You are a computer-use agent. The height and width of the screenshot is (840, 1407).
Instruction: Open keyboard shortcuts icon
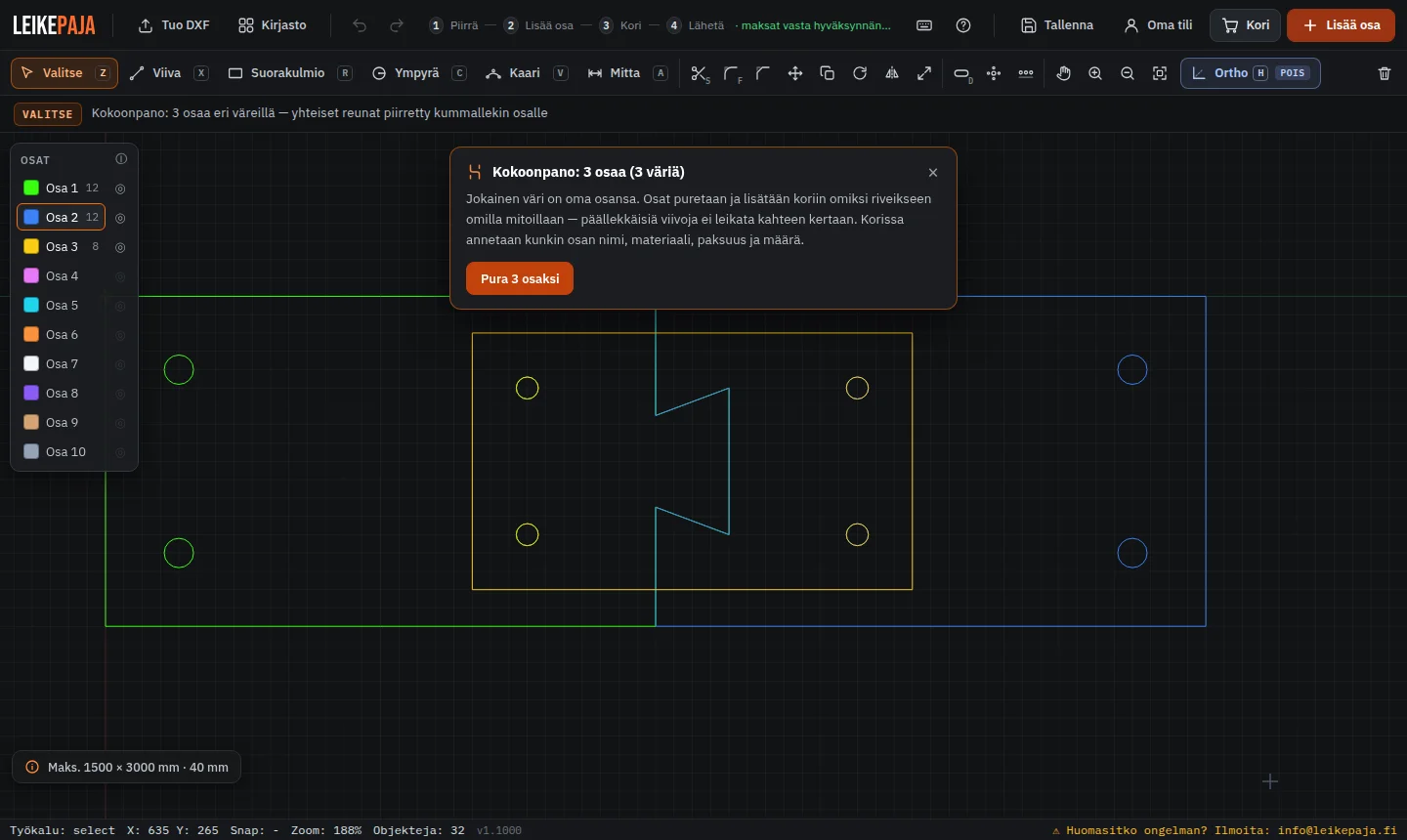coord(924,25)
